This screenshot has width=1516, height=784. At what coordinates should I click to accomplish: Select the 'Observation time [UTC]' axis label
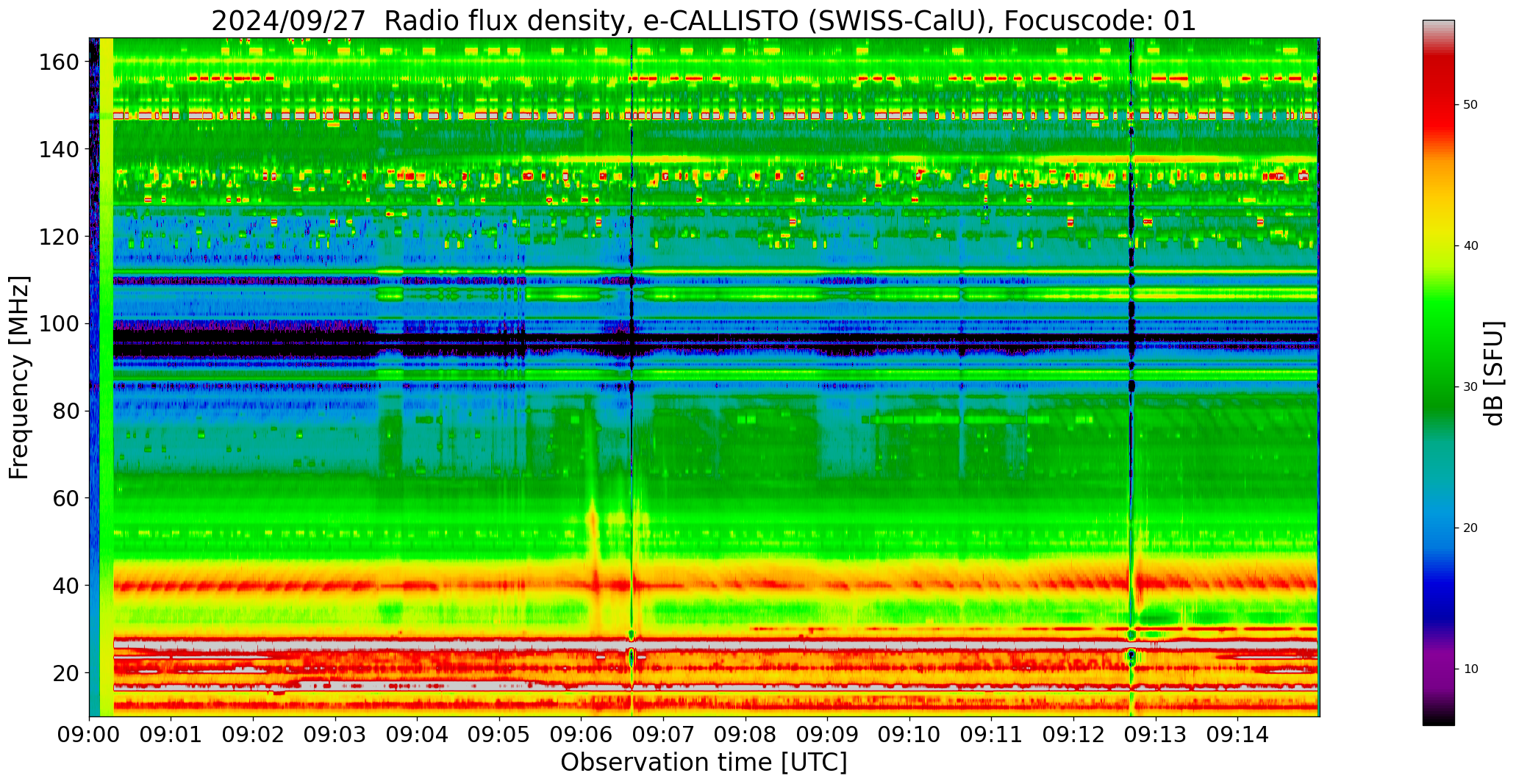[x=704, y=763]
